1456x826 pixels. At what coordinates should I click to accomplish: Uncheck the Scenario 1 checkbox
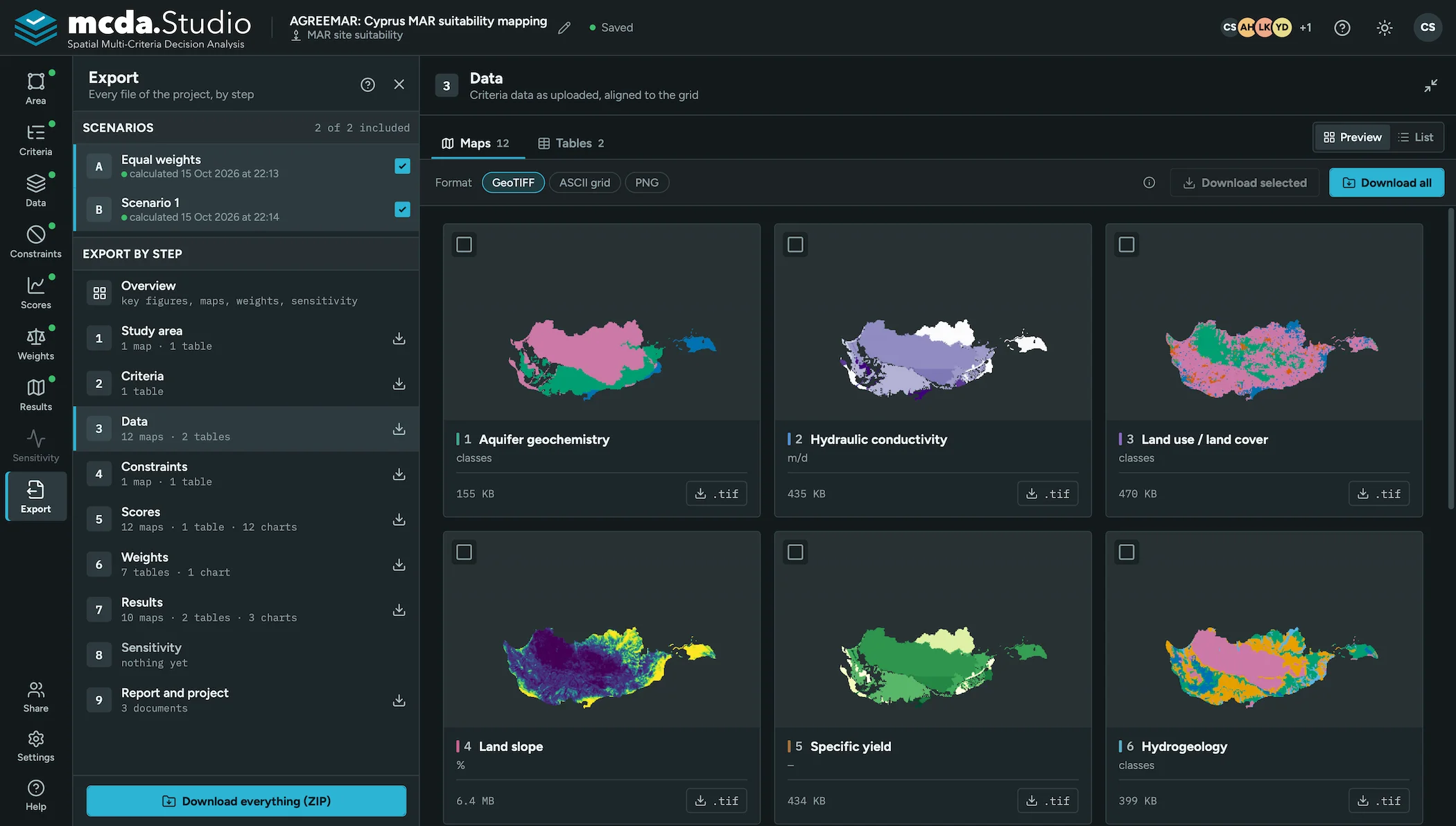(402, 209)
